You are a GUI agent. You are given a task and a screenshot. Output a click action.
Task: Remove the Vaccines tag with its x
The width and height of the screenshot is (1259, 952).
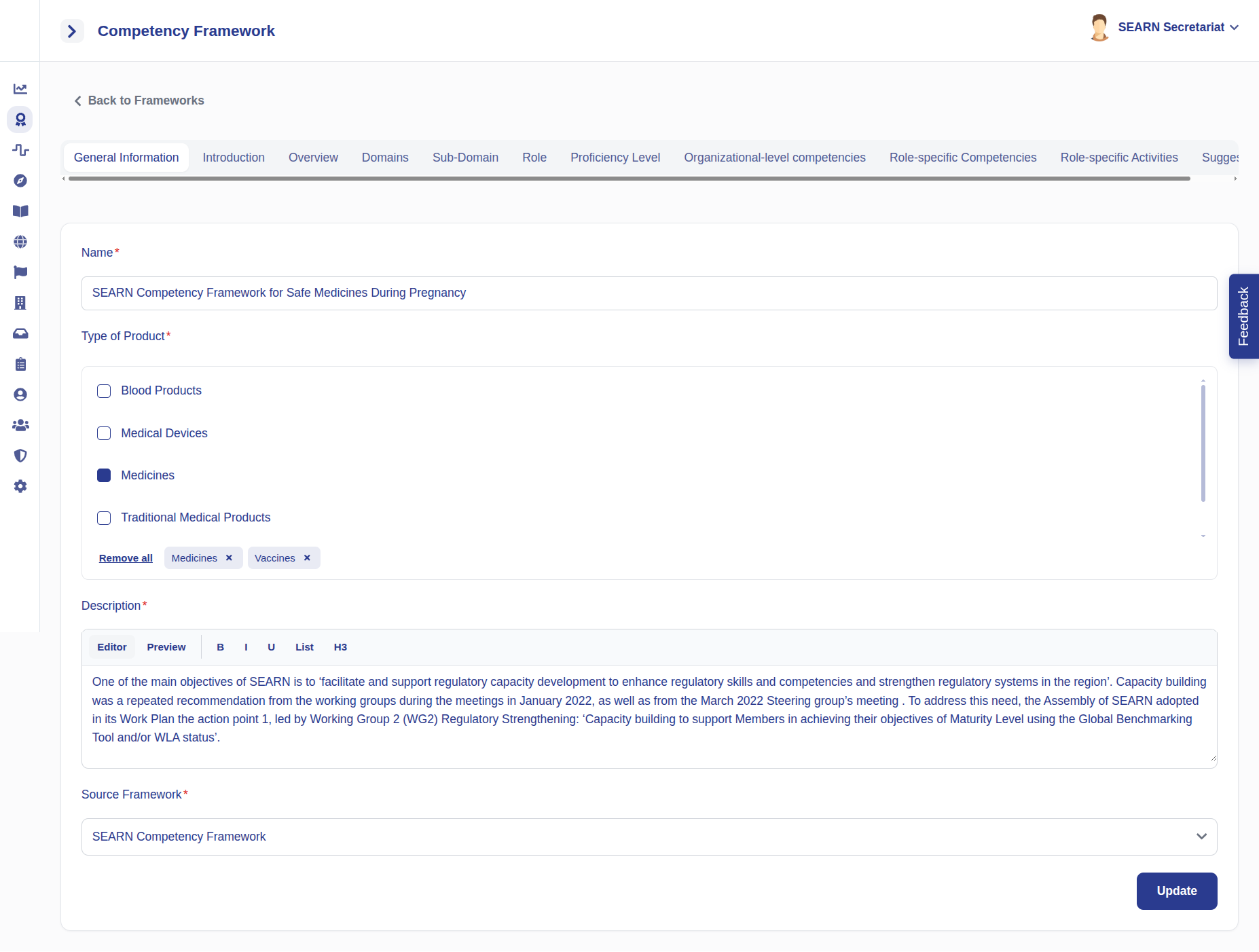307,558
